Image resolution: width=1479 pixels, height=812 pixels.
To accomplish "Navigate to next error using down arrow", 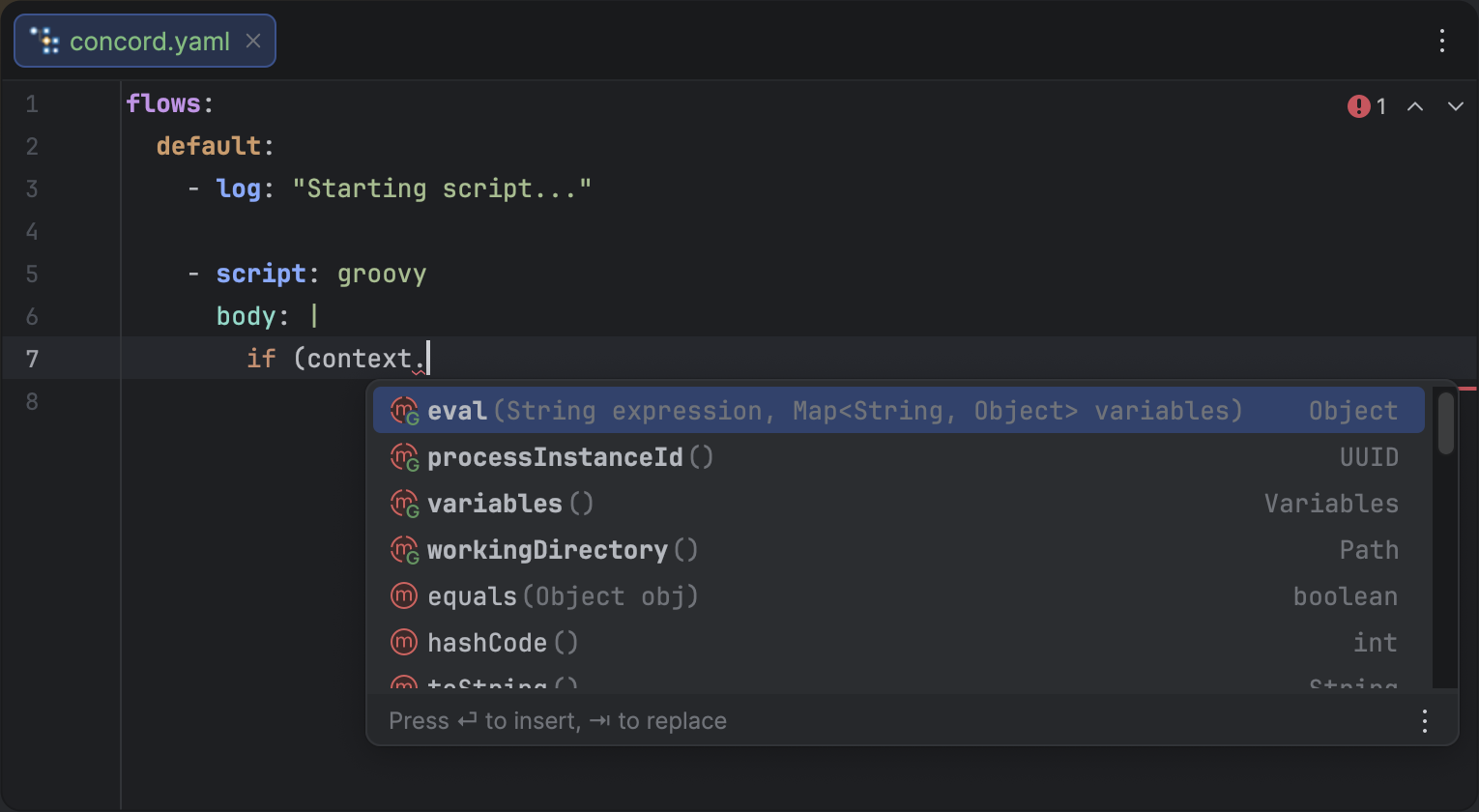I will (1454, 106).
